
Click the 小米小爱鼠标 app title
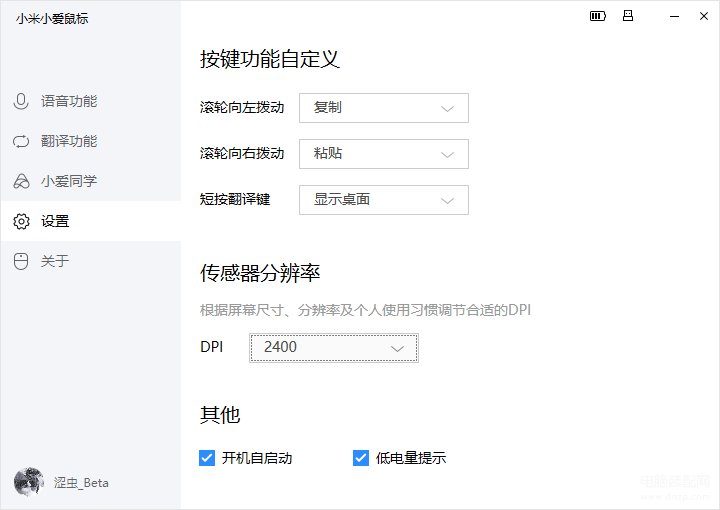point(52,19)
